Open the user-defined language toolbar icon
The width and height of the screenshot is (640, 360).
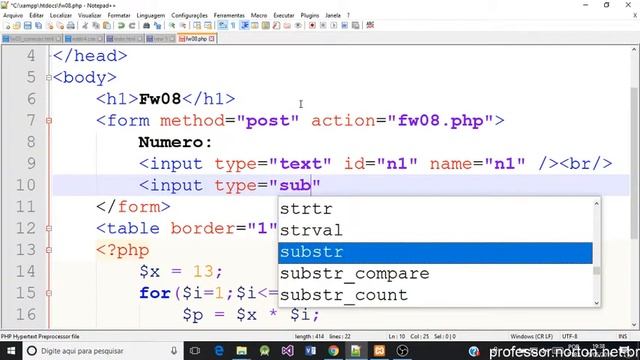(x=255, y=25)
